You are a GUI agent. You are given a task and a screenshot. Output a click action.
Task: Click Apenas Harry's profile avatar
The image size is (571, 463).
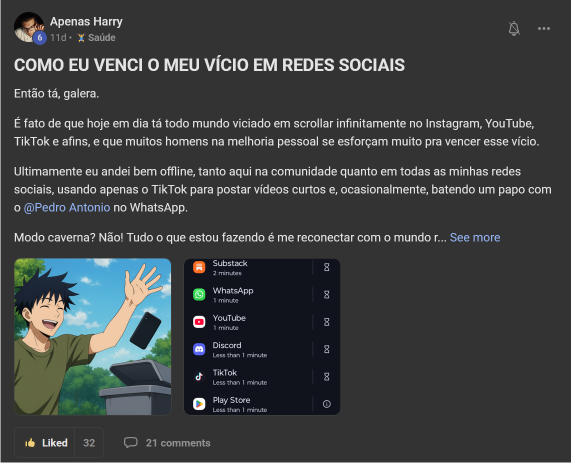pos(29,27)
